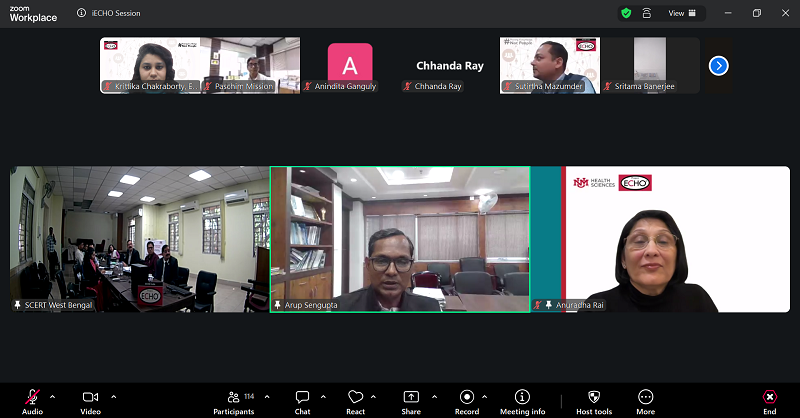Image resolution: width=800 pixels, height=418 pixels.
Task: Expand the caret next to Record
Action: click(x=484, y=397)
